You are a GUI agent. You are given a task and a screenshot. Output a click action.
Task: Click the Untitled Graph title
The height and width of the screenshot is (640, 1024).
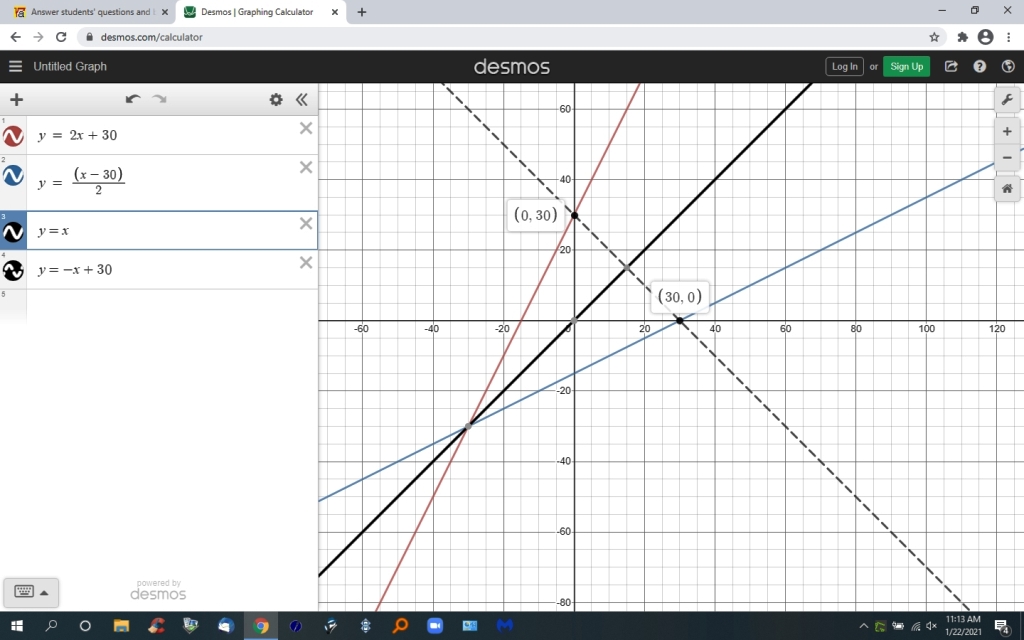(x=70, y=66)
